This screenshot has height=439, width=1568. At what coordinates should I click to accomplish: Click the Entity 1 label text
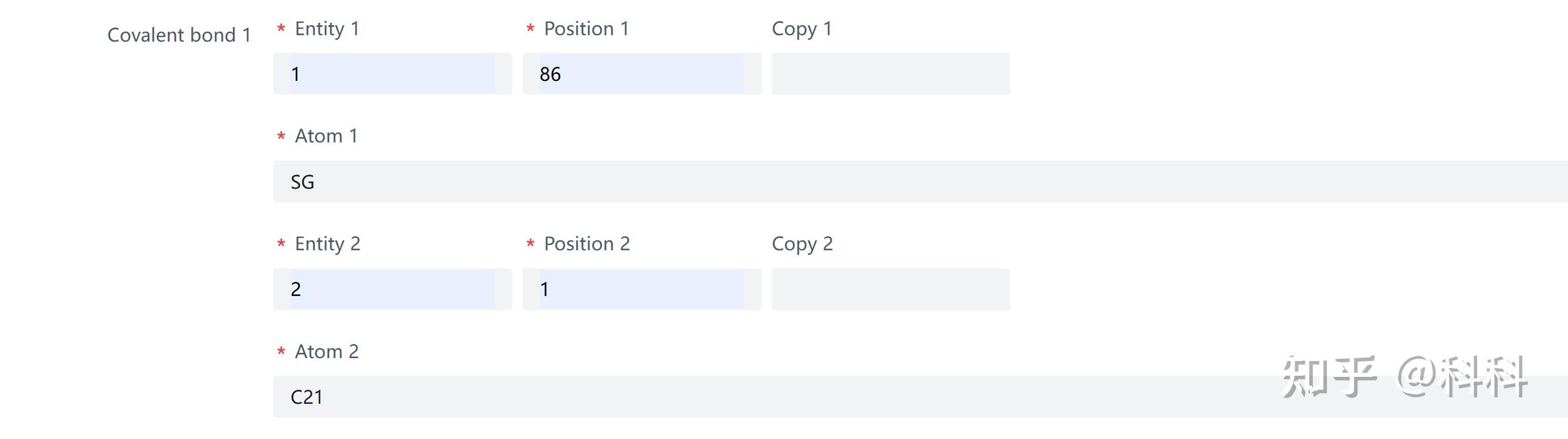[327, 29]
